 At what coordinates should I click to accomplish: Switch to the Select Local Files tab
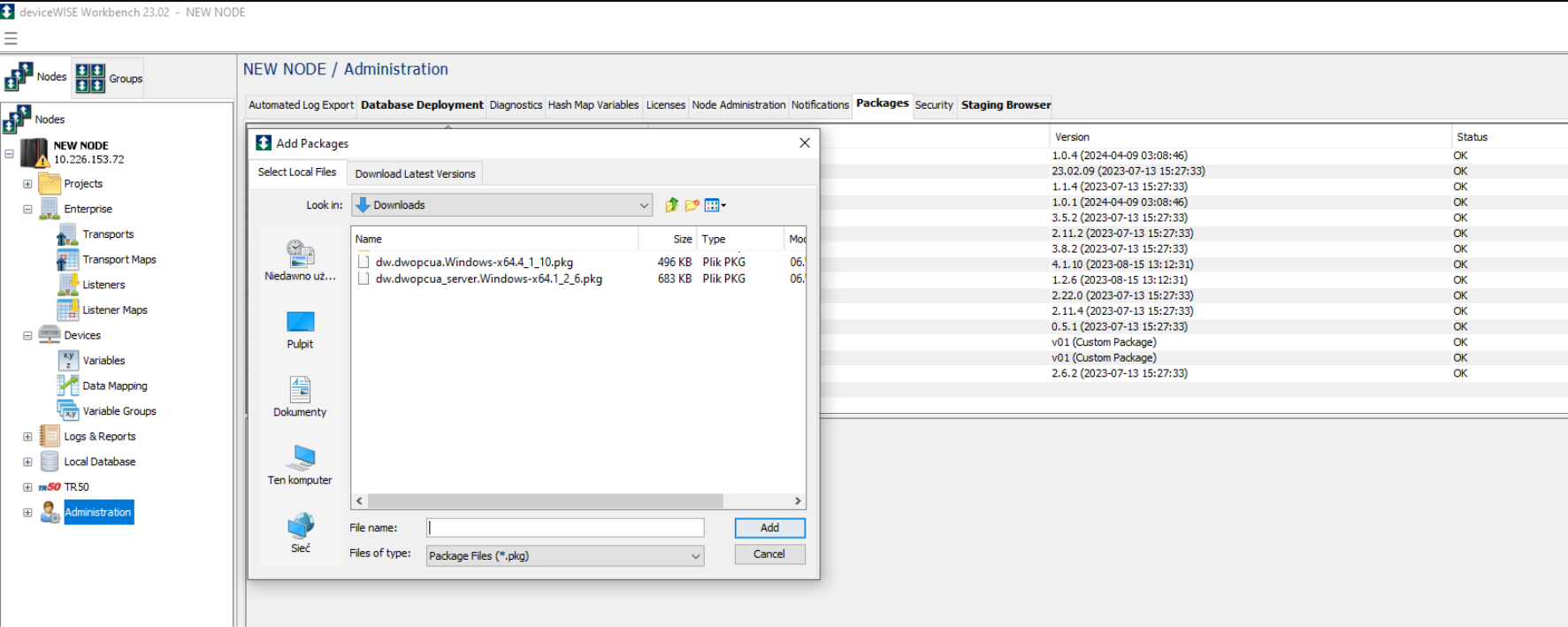[x=297, y=172]
